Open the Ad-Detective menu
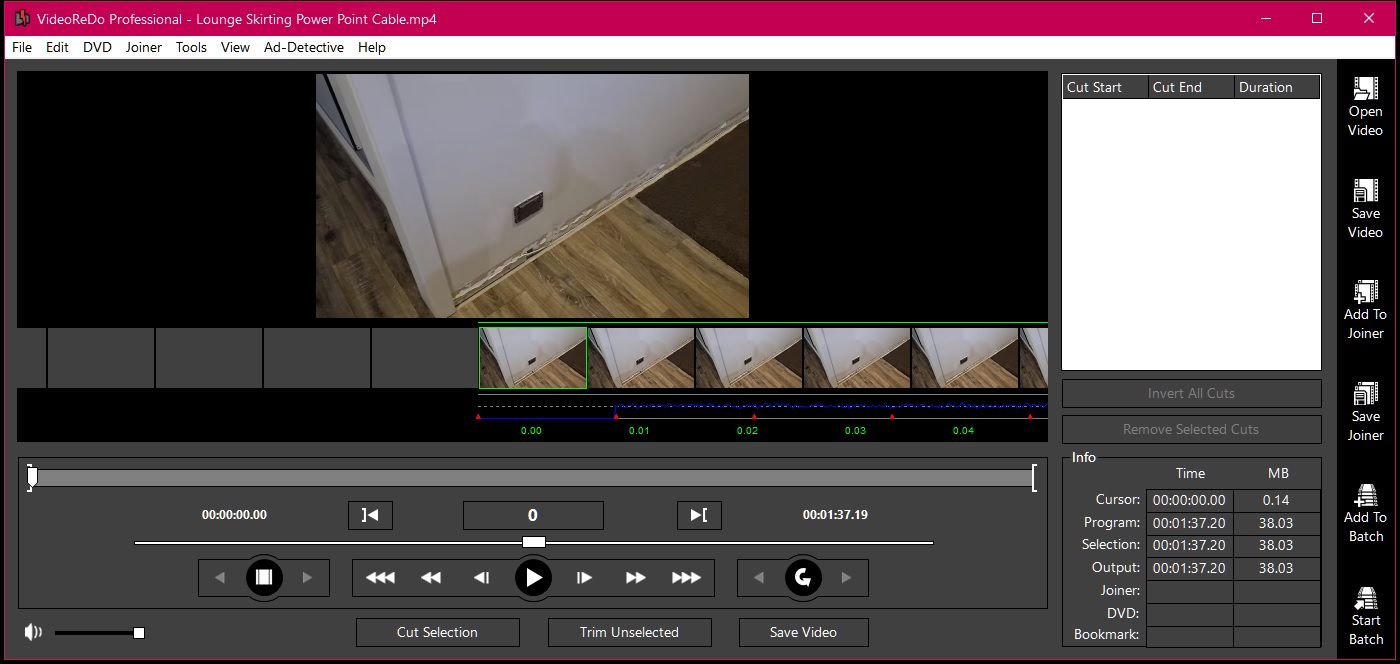Image resolution: width=1400 pixels, height=664 pixels. pyautogui.click(x=304, y=47)
